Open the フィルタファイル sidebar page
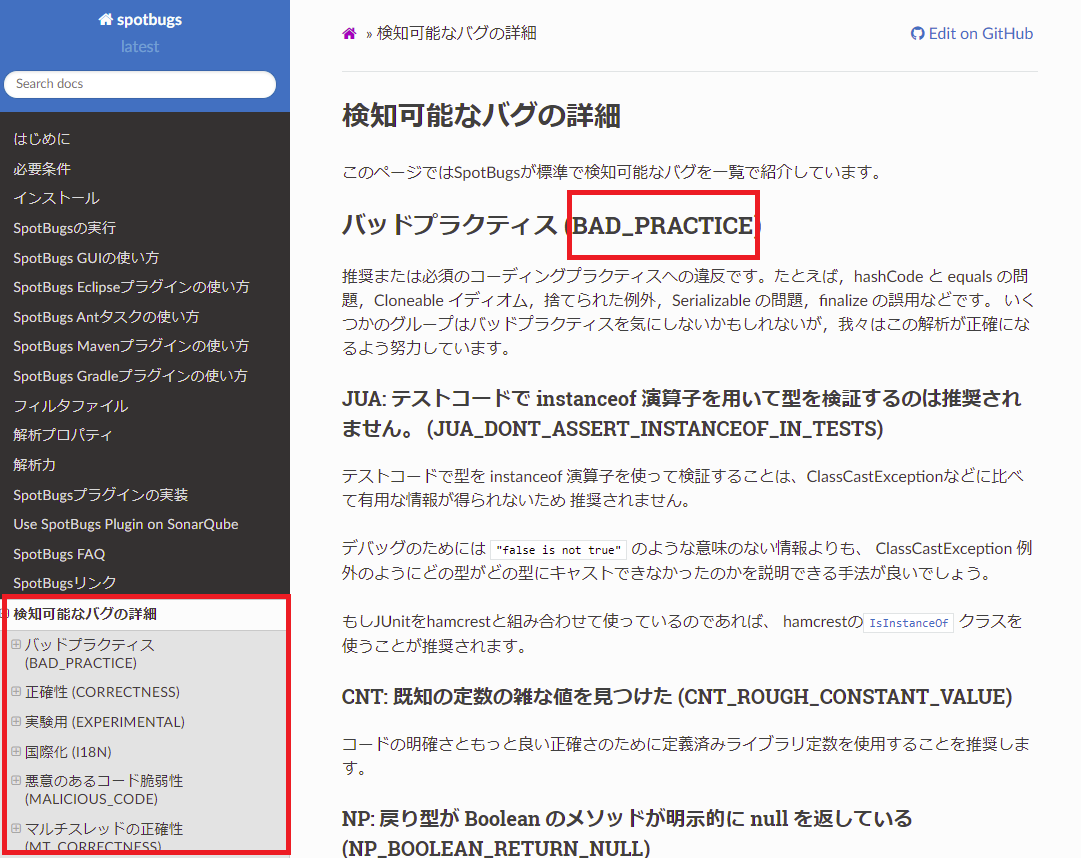The height and width of the screenshot is (858, 1081). click(x=71, y=406)
